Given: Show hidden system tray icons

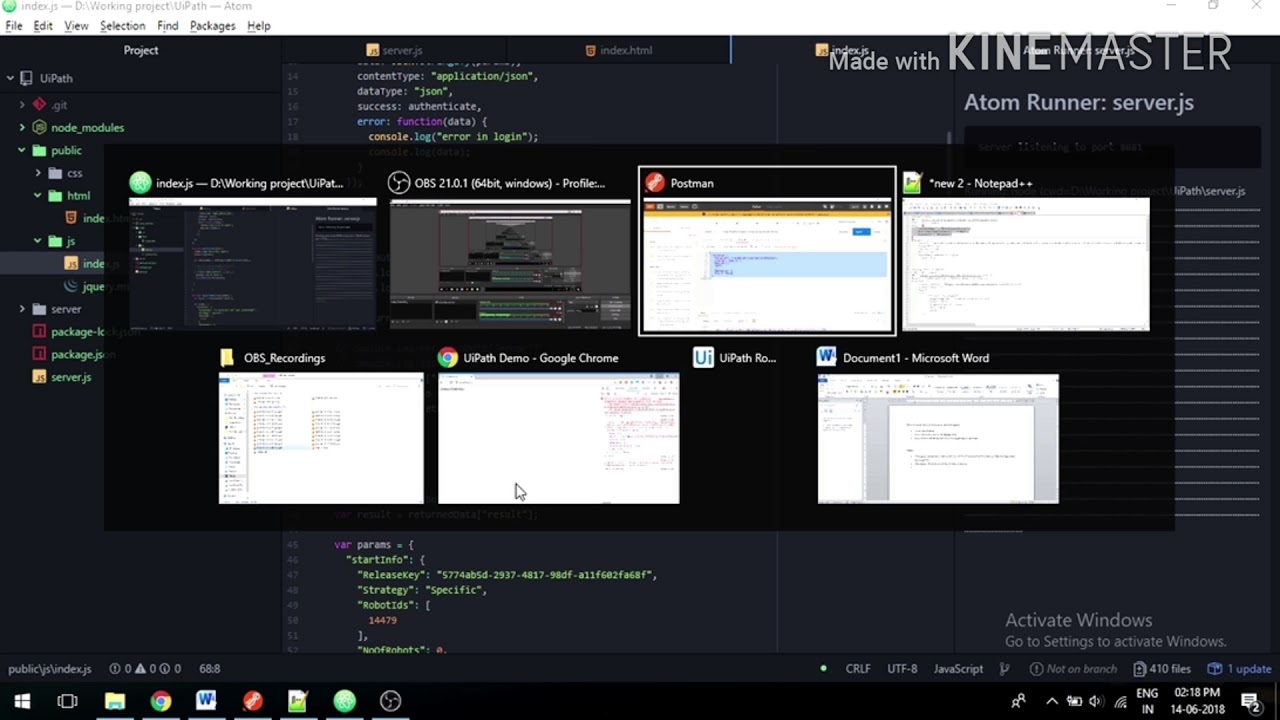Looking at the screenshot, I should [x=1051, y=701].
